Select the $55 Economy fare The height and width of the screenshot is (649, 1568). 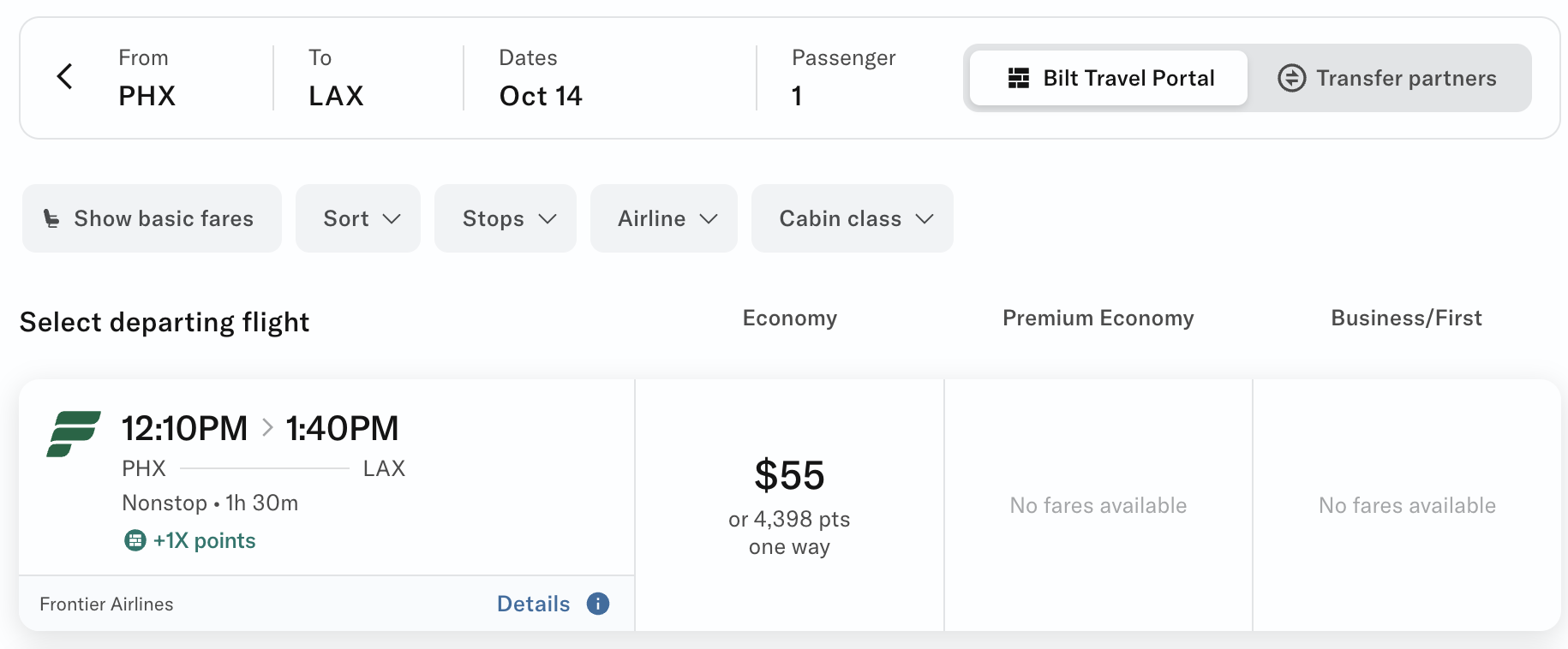tap(788, 504)
